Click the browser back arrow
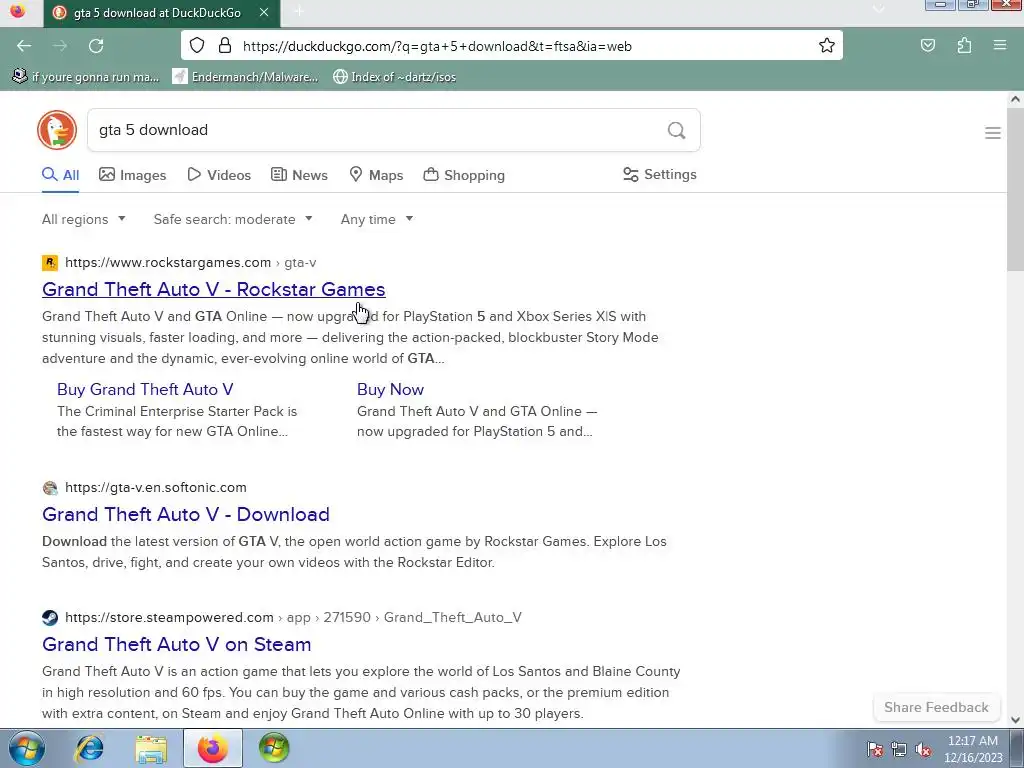This screenshot has width=1024, height=768. (24, 46)
